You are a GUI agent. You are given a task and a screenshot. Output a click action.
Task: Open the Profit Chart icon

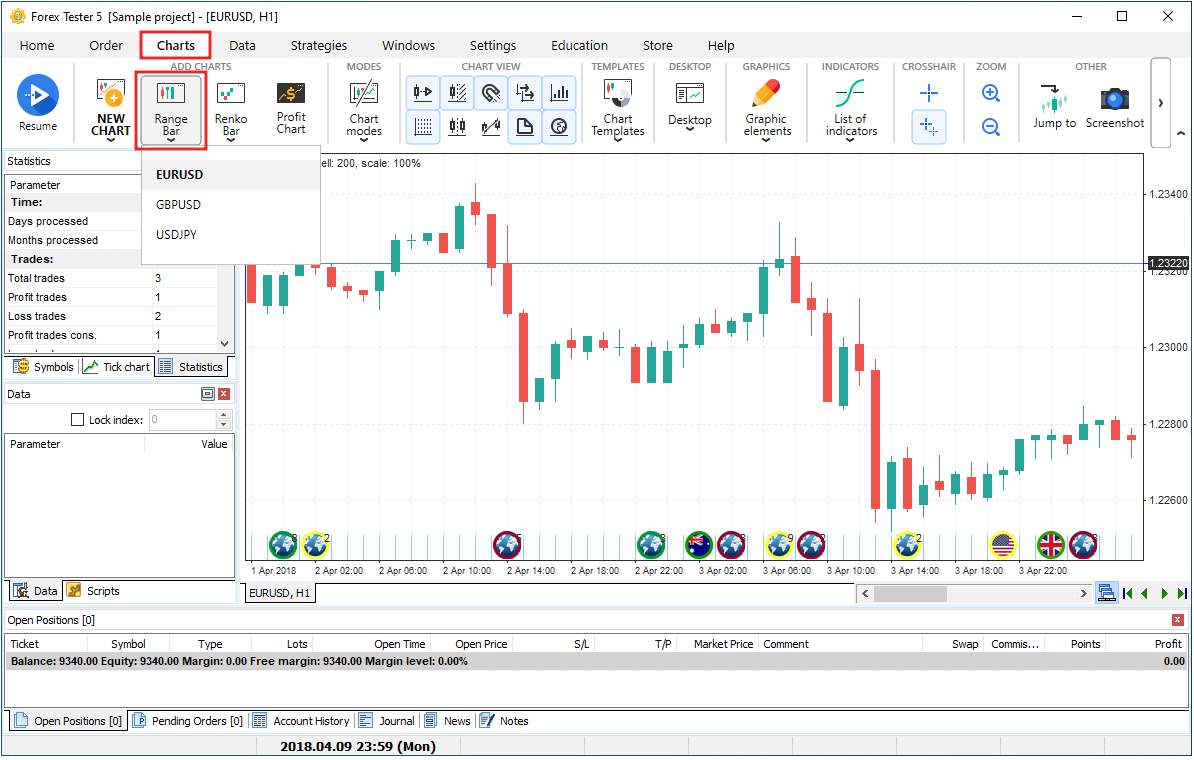291,108
